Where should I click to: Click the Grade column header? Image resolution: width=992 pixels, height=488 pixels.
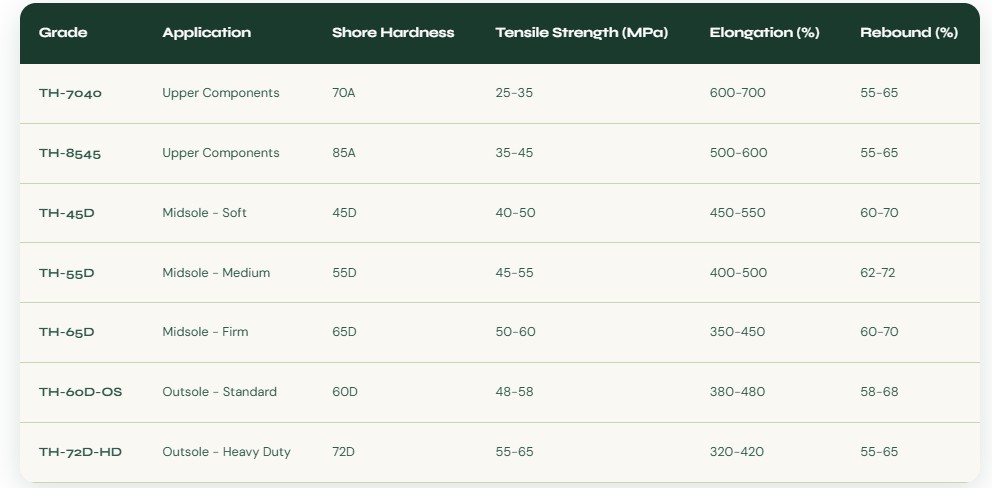63,33
